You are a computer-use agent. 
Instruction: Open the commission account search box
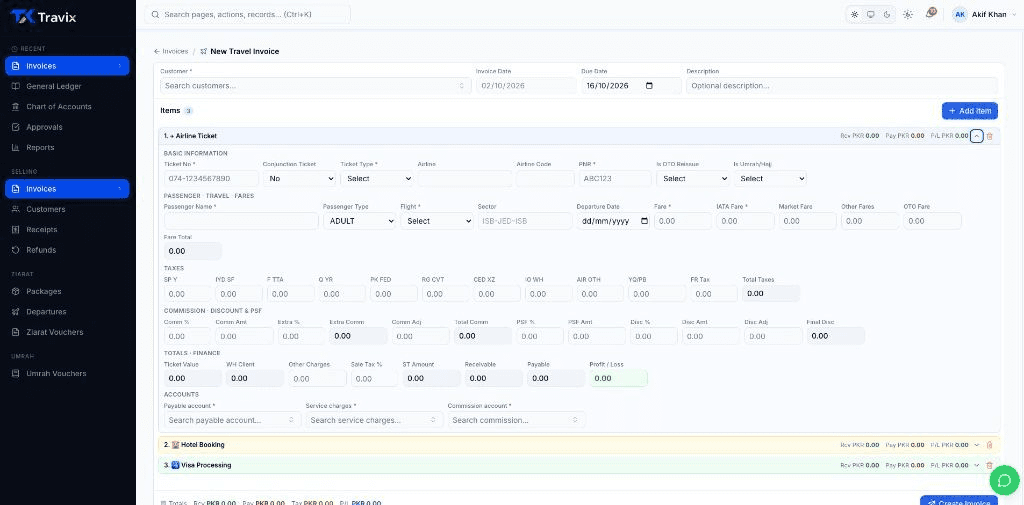516,420
